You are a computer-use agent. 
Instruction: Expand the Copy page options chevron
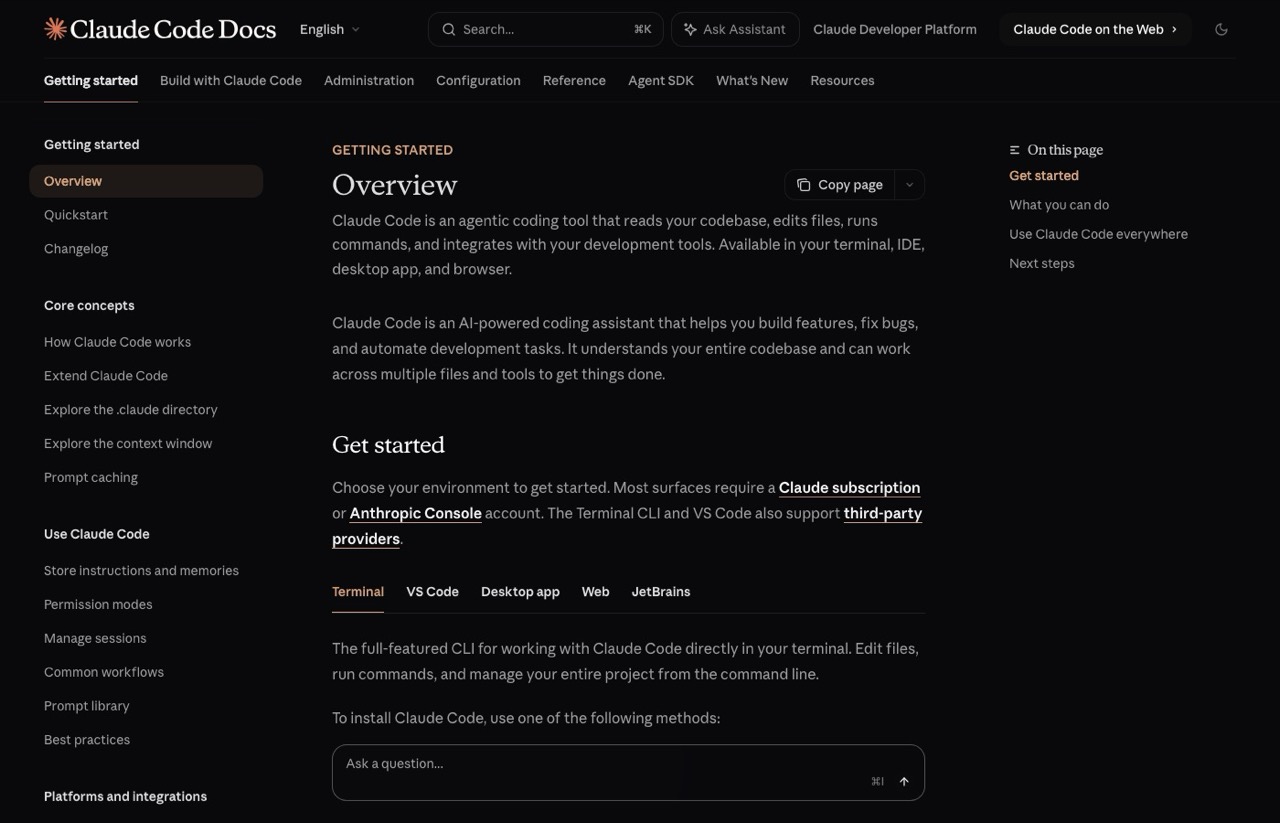909,185
